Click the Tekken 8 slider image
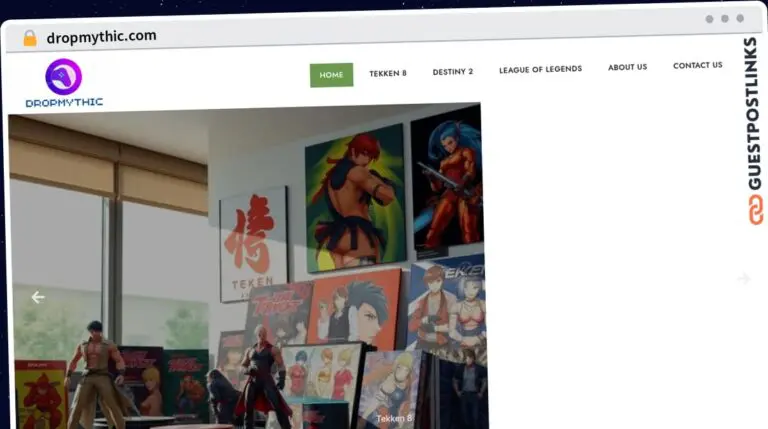The width and height of the screenshot is (768, 429). [247, 267]
